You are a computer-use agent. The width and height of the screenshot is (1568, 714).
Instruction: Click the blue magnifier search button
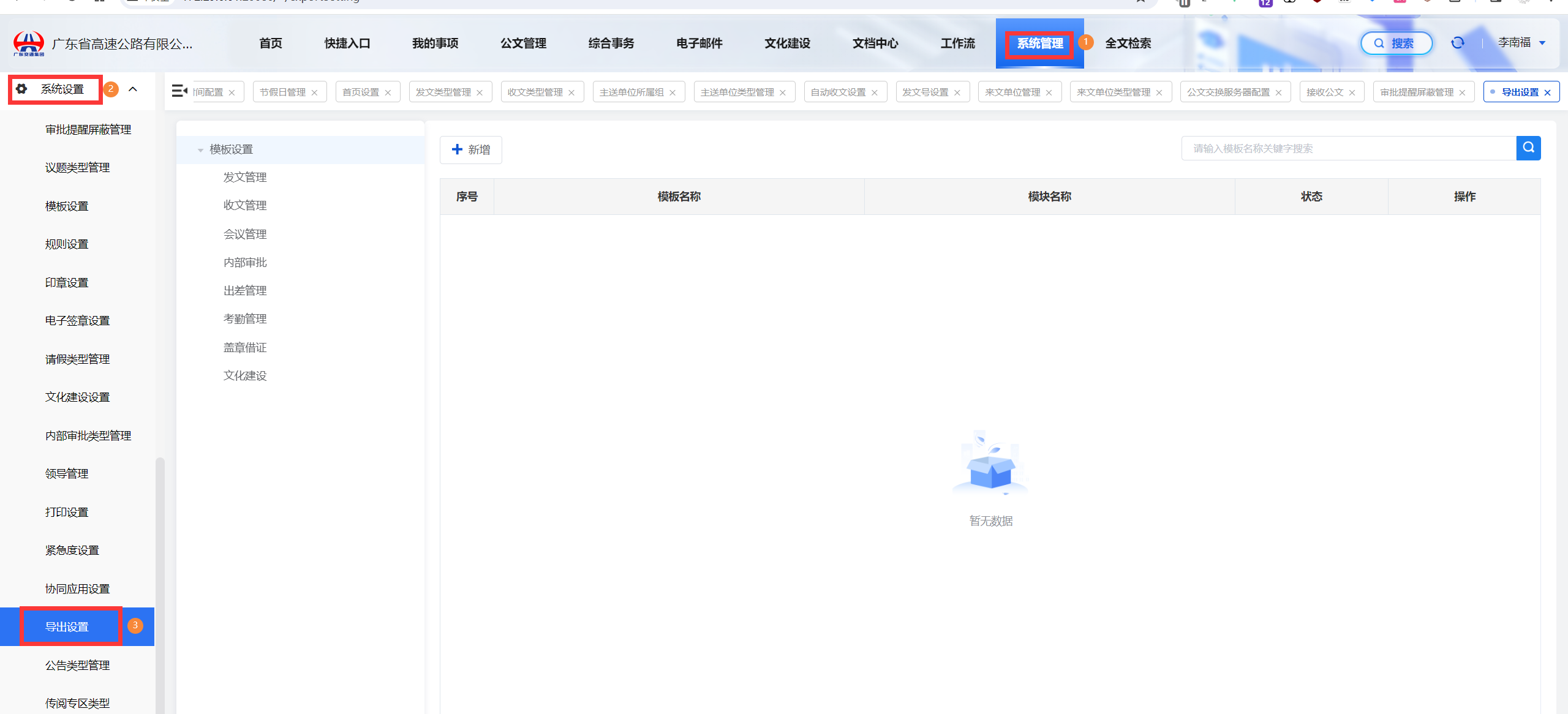point(1528,148)
